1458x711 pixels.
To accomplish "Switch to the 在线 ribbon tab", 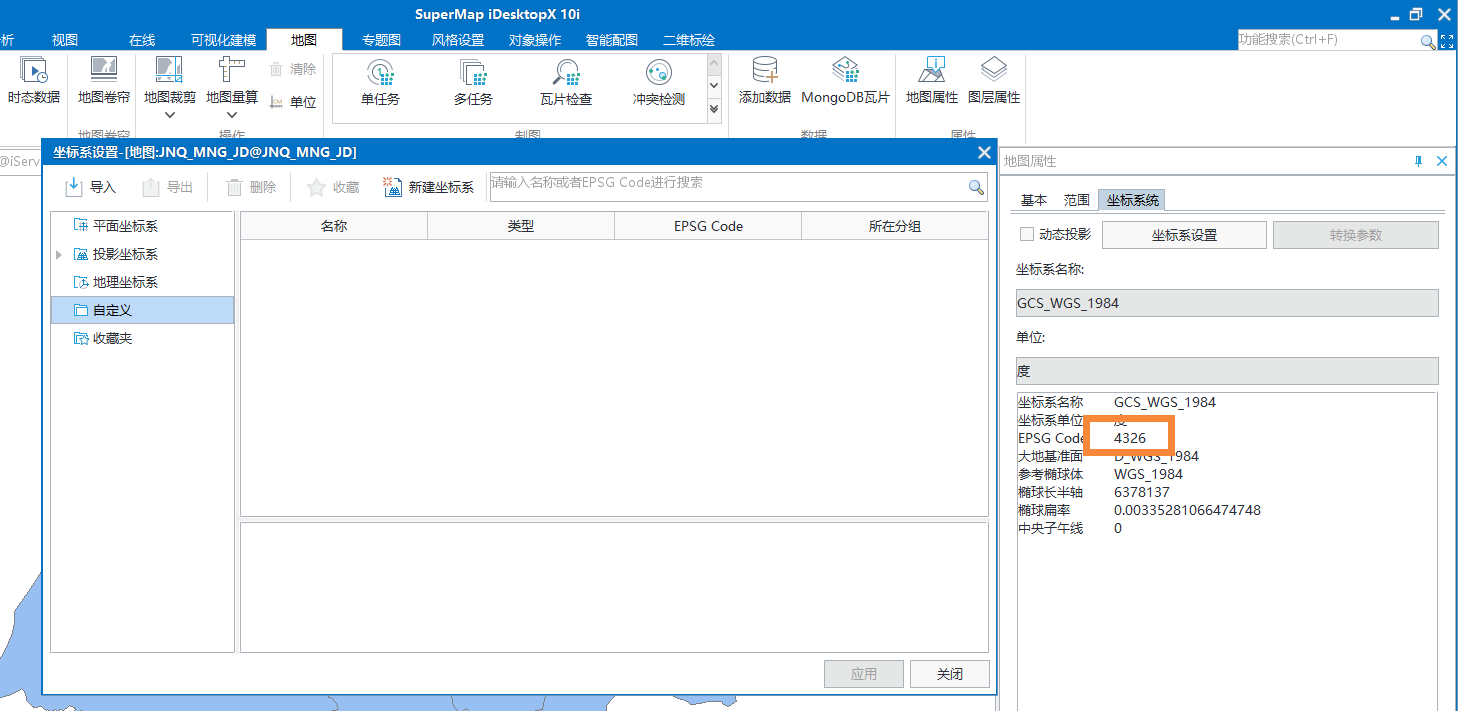I will pos(142,40).
